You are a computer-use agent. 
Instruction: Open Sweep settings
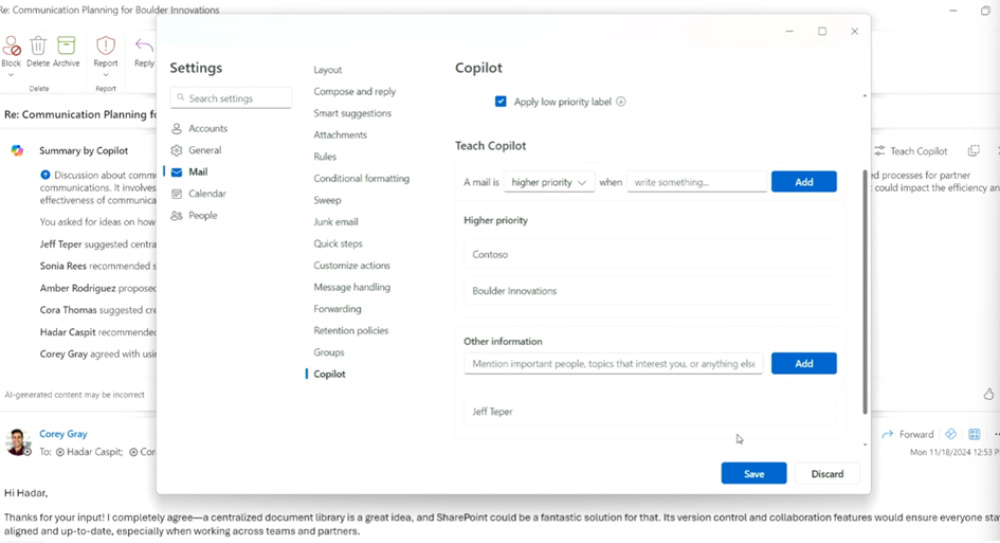(327, 200)
